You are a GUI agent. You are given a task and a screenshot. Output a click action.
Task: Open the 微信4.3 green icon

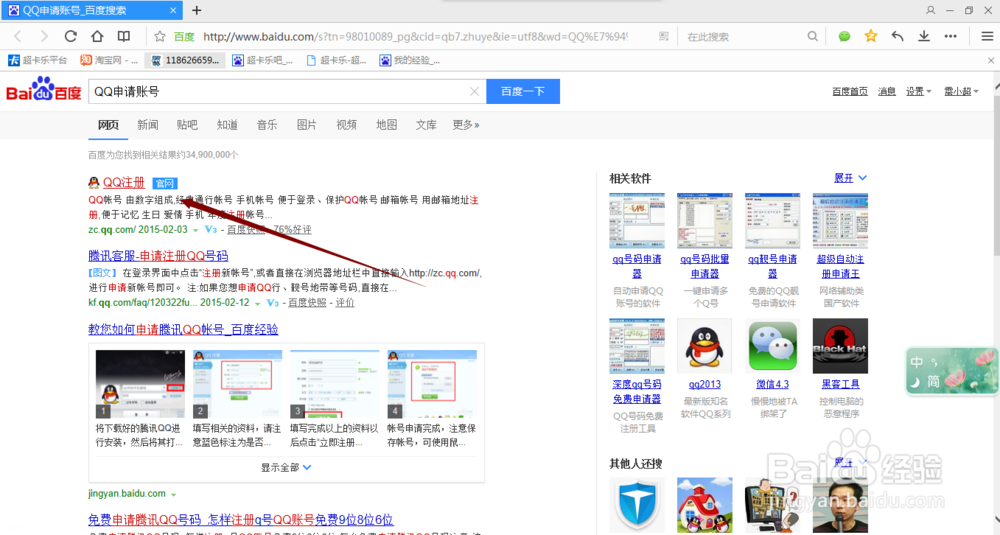[772, 346]
